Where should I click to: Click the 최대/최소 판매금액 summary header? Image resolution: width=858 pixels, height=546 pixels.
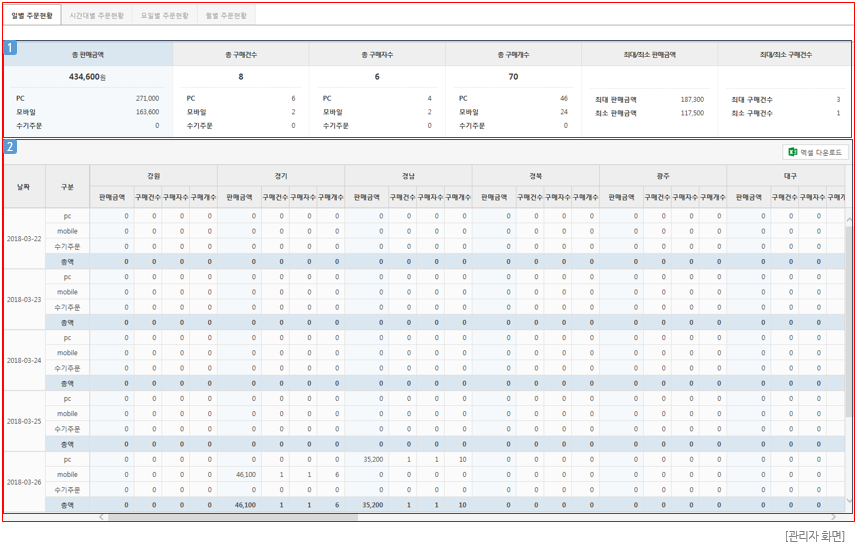click(649, 54)
